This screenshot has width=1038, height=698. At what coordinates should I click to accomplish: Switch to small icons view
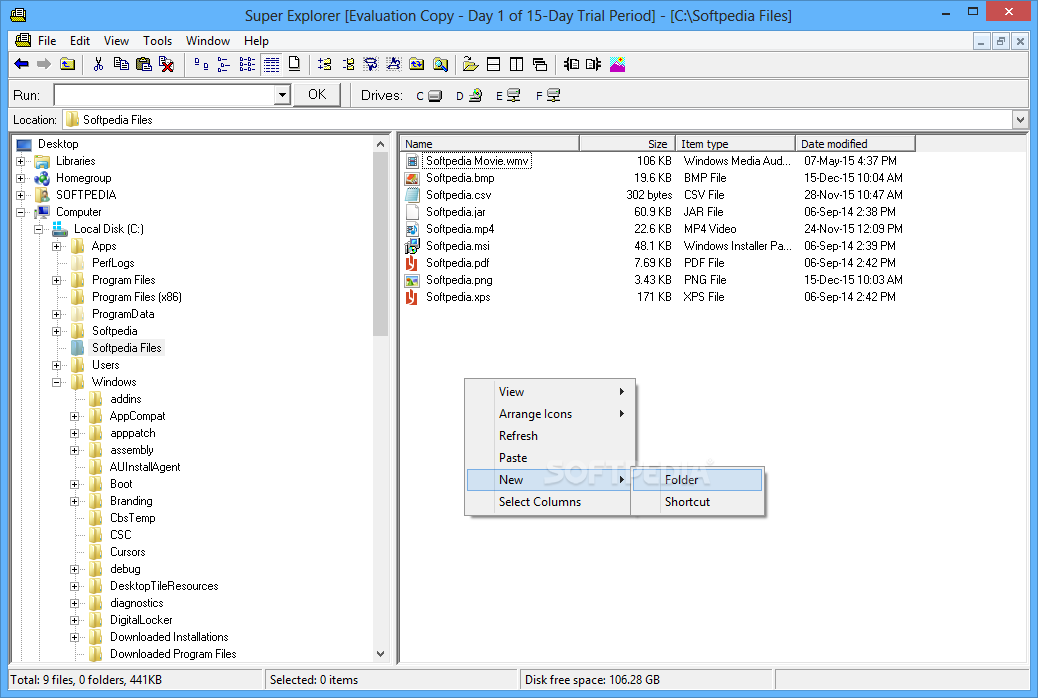pos(224,64)
